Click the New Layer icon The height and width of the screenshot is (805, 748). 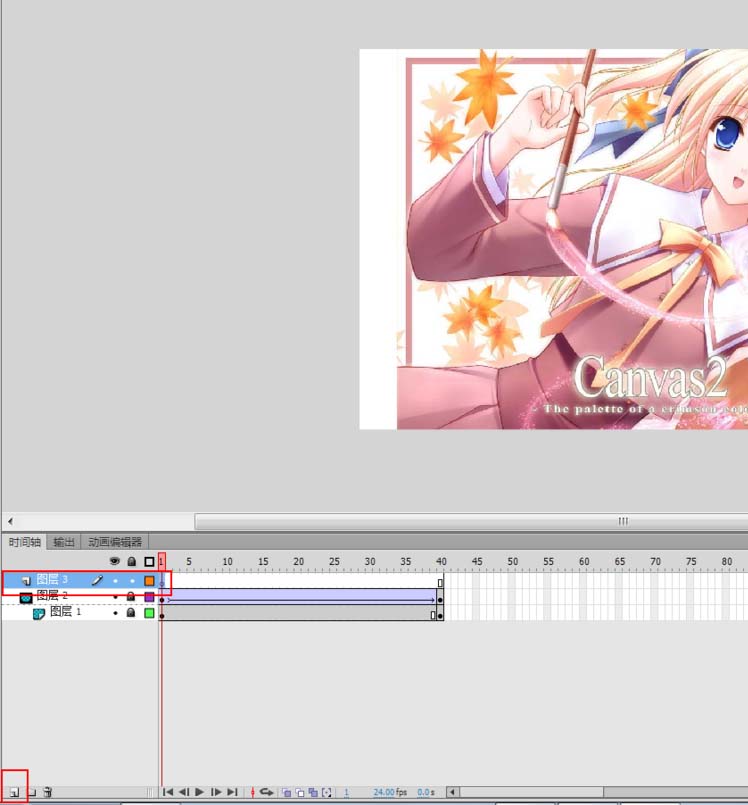pos(14,792)
